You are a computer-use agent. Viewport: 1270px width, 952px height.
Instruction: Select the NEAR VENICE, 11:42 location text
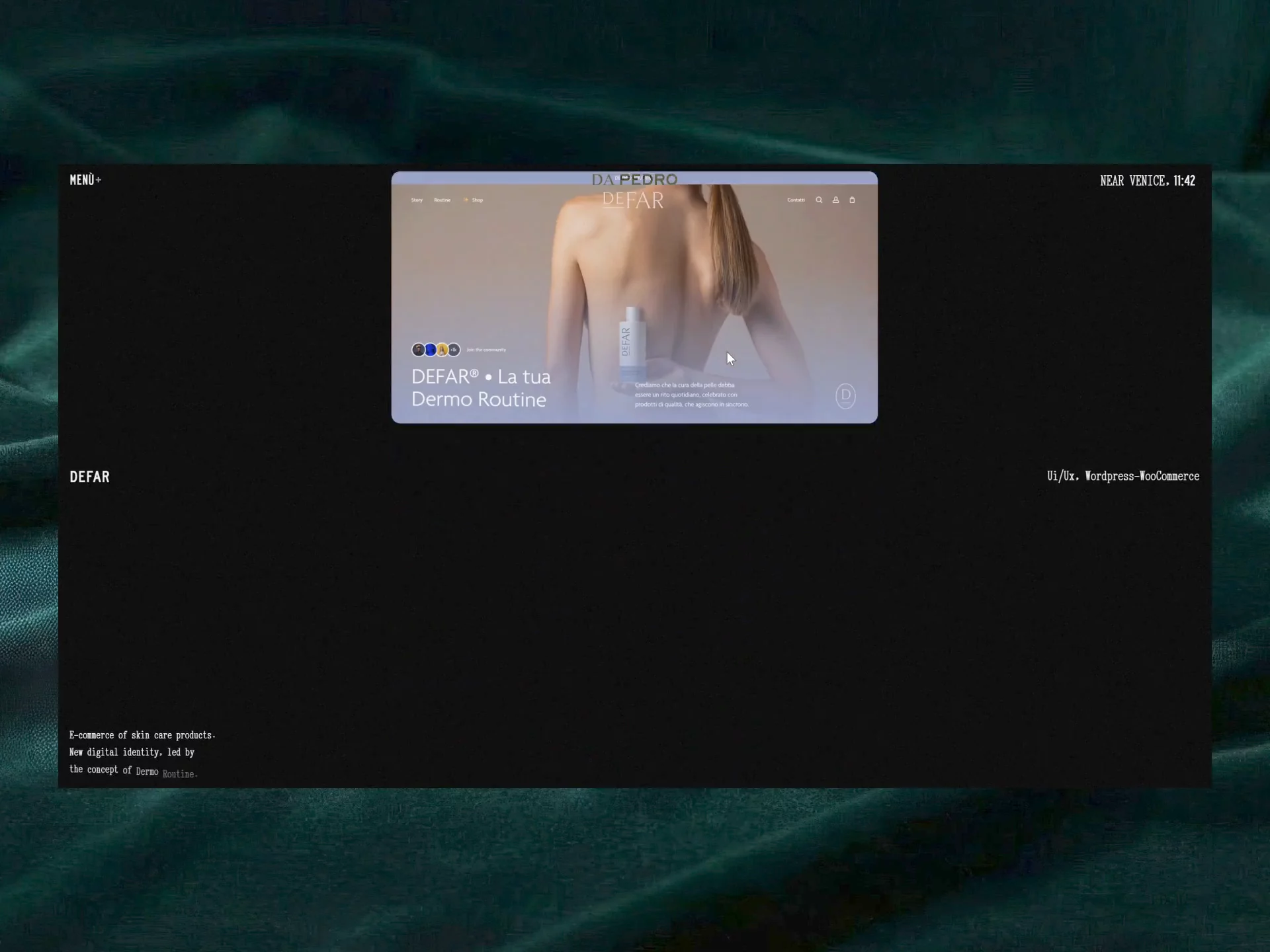[1148, 180]
